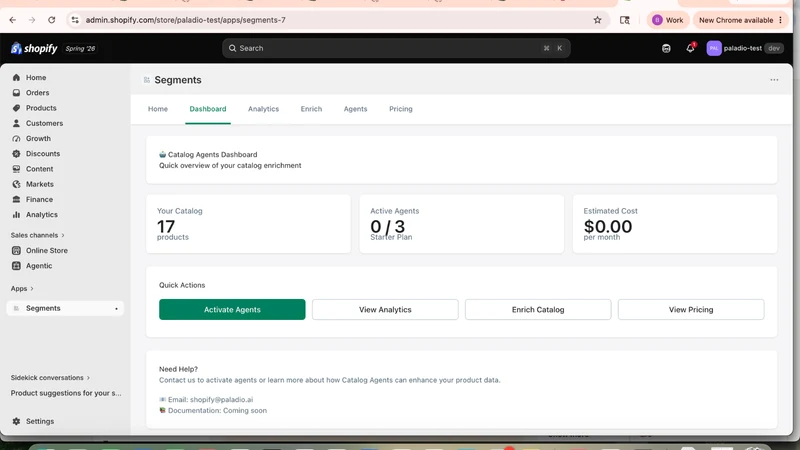
Task: Click the notifications bell icon
Action: pyautogui.click(x=690, y=48)
